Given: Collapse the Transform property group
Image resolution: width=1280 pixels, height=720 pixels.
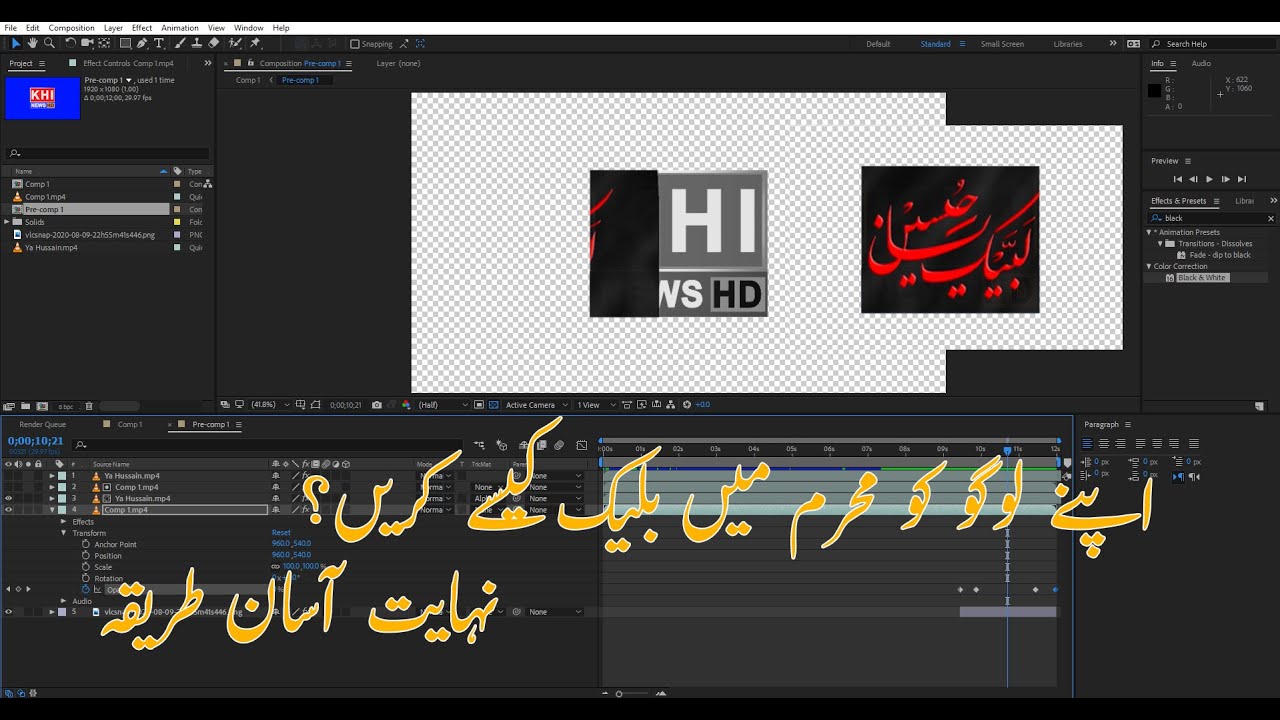Looking at the screenshot, I should (64, 533).
